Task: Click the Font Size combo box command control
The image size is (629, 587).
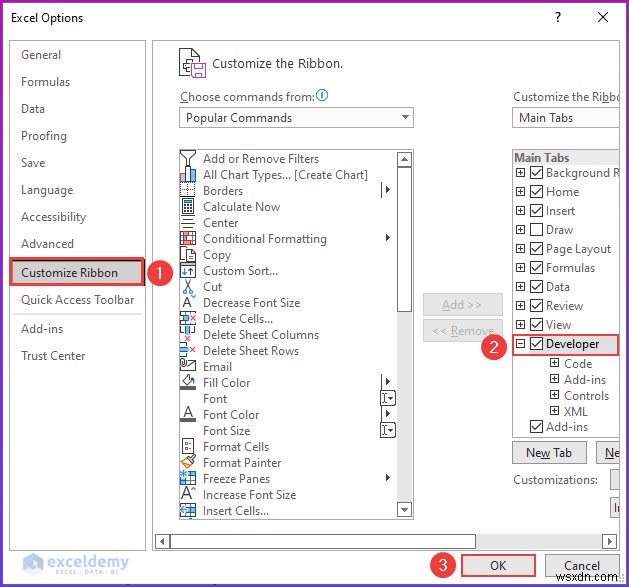Action: pos(388,430)
